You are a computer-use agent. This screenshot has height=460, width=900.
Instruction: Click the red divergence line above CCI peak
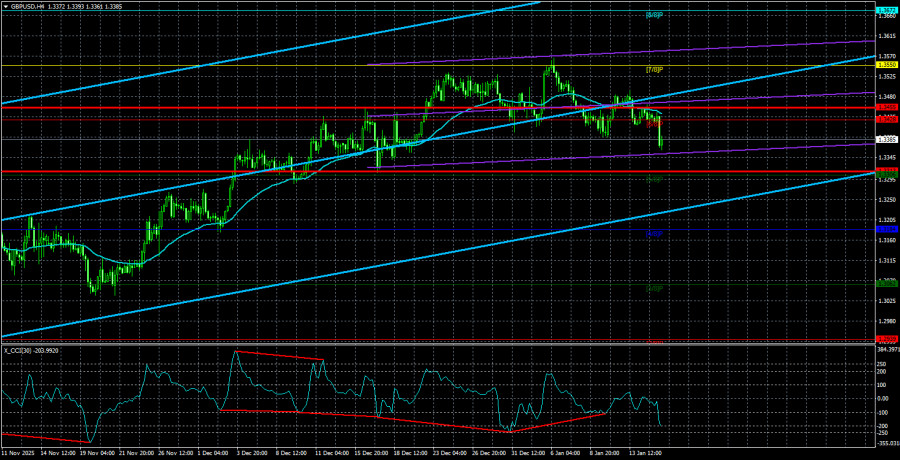[278, 355]
